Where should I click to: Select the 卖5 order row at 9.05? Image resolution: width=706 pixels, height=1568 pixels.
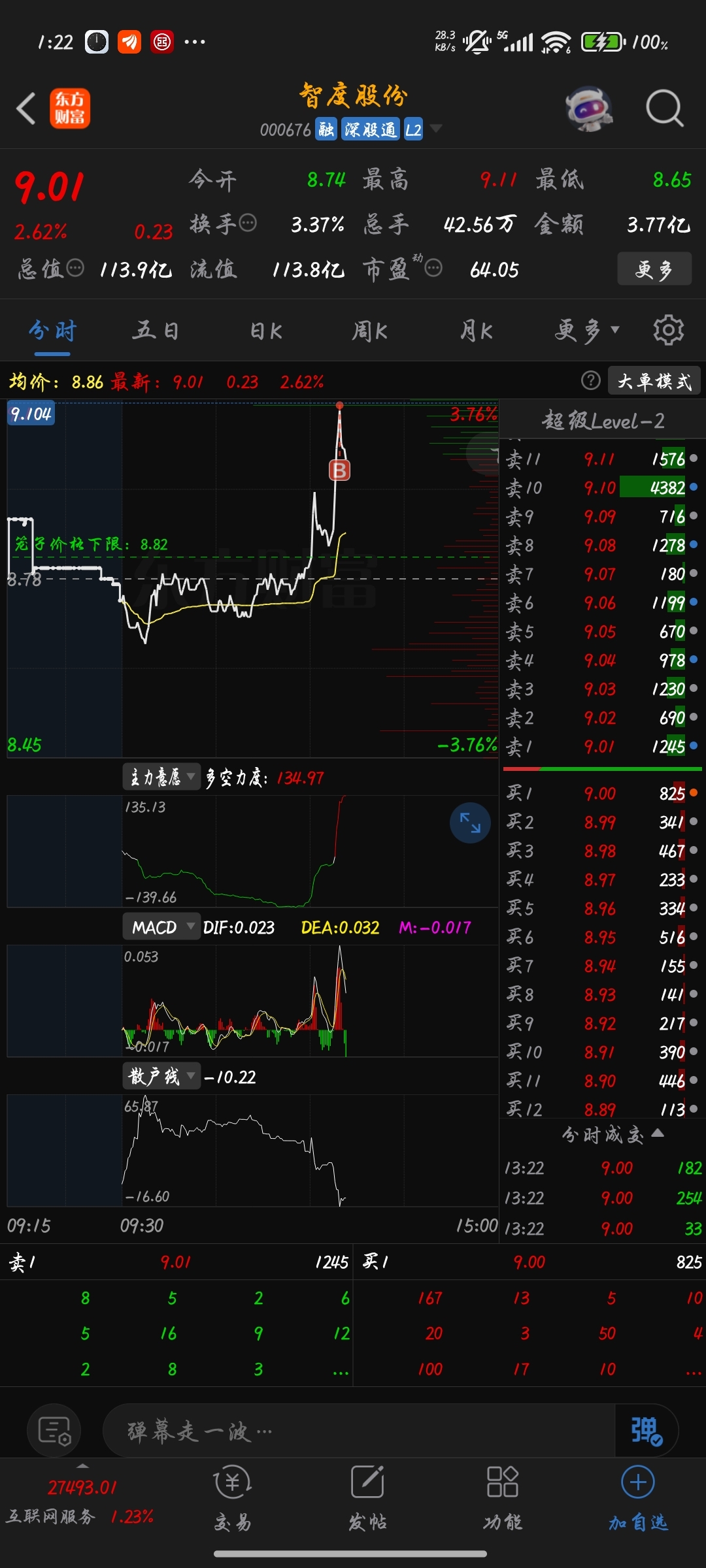pos(602,631)
